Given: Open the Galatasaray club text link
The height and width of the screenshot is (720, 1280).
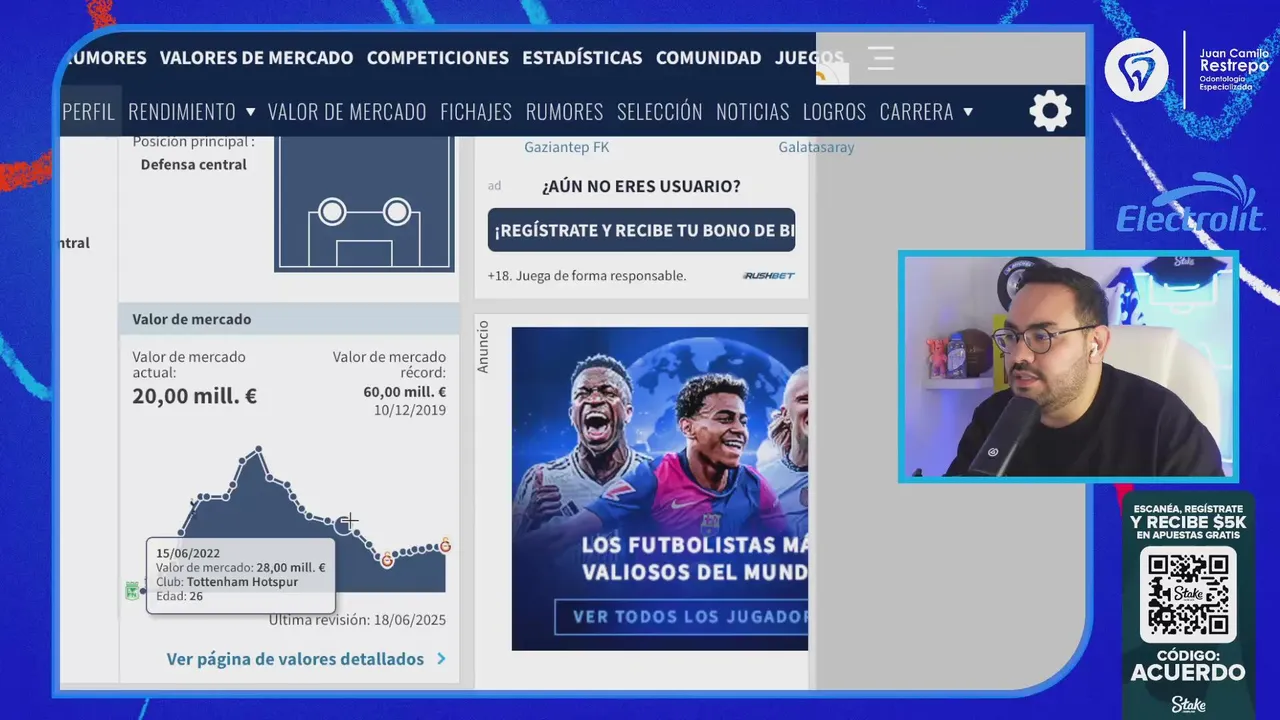Looking at the screenshot, I should tap(816, 147).
